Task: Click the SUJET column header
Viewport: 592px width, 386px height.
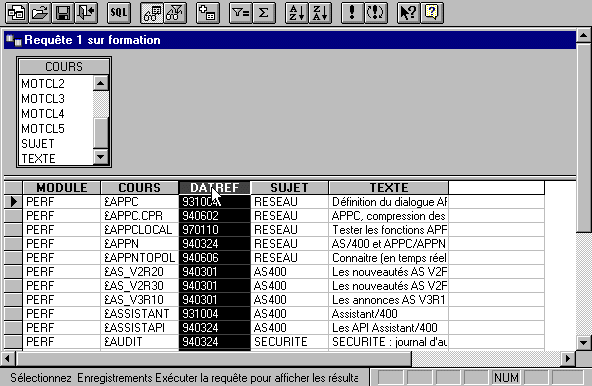Action: [x=289, y=187]
